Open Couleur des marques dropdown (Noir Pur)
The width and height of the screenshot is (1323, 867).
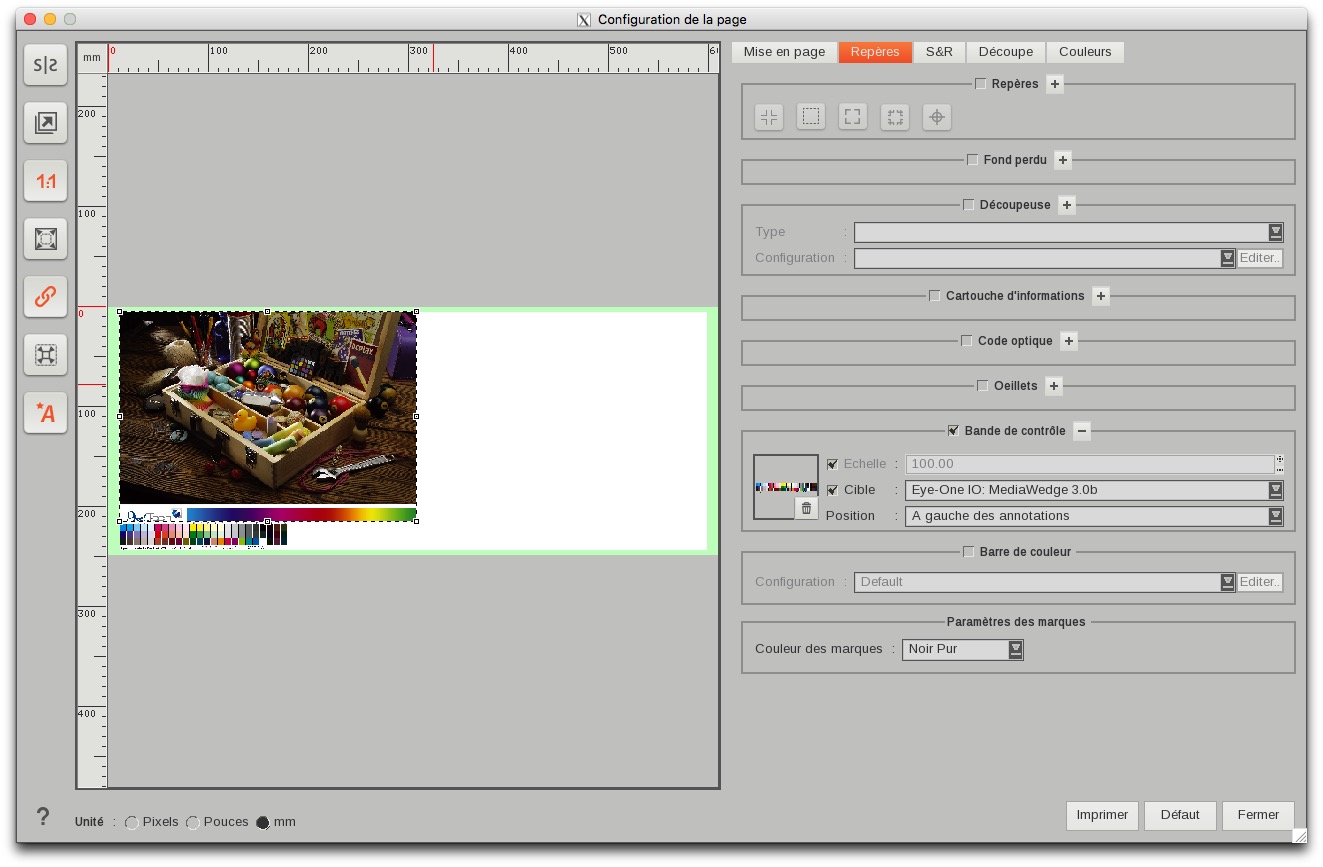(x=962, y=650)
